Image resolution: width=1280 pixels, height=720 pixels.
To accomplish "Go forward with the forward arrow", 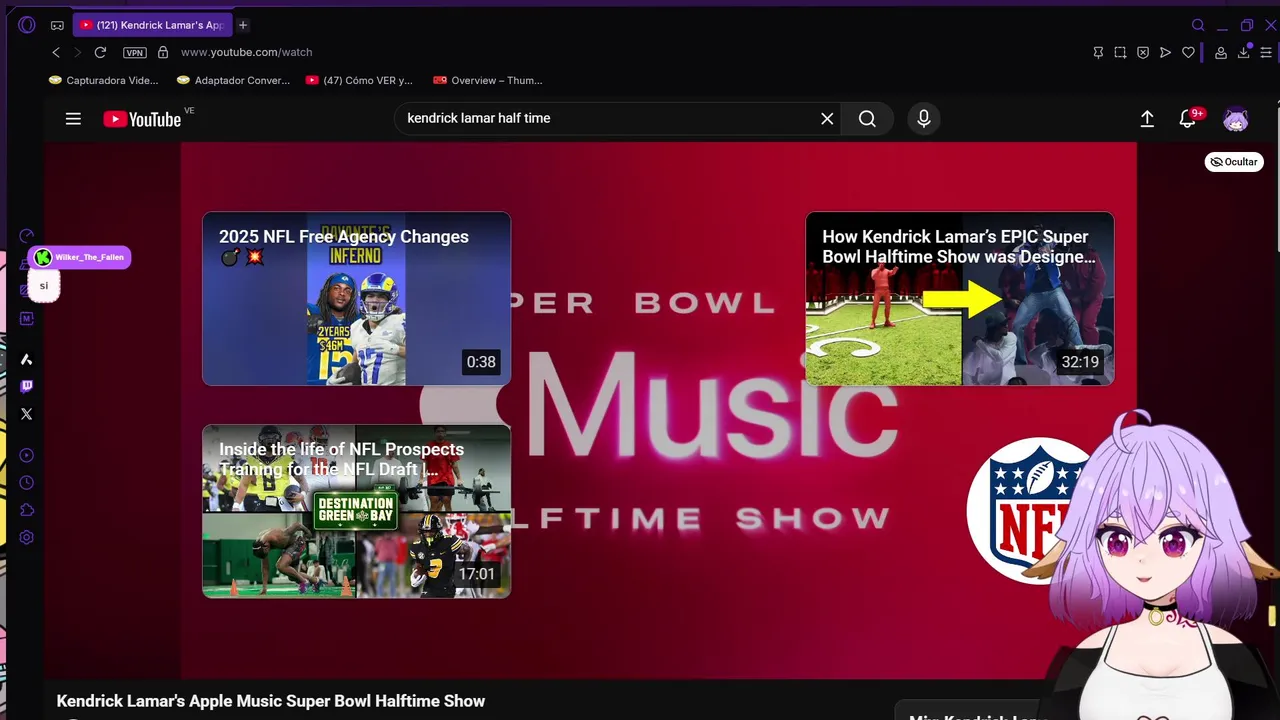I will [77, 52].
